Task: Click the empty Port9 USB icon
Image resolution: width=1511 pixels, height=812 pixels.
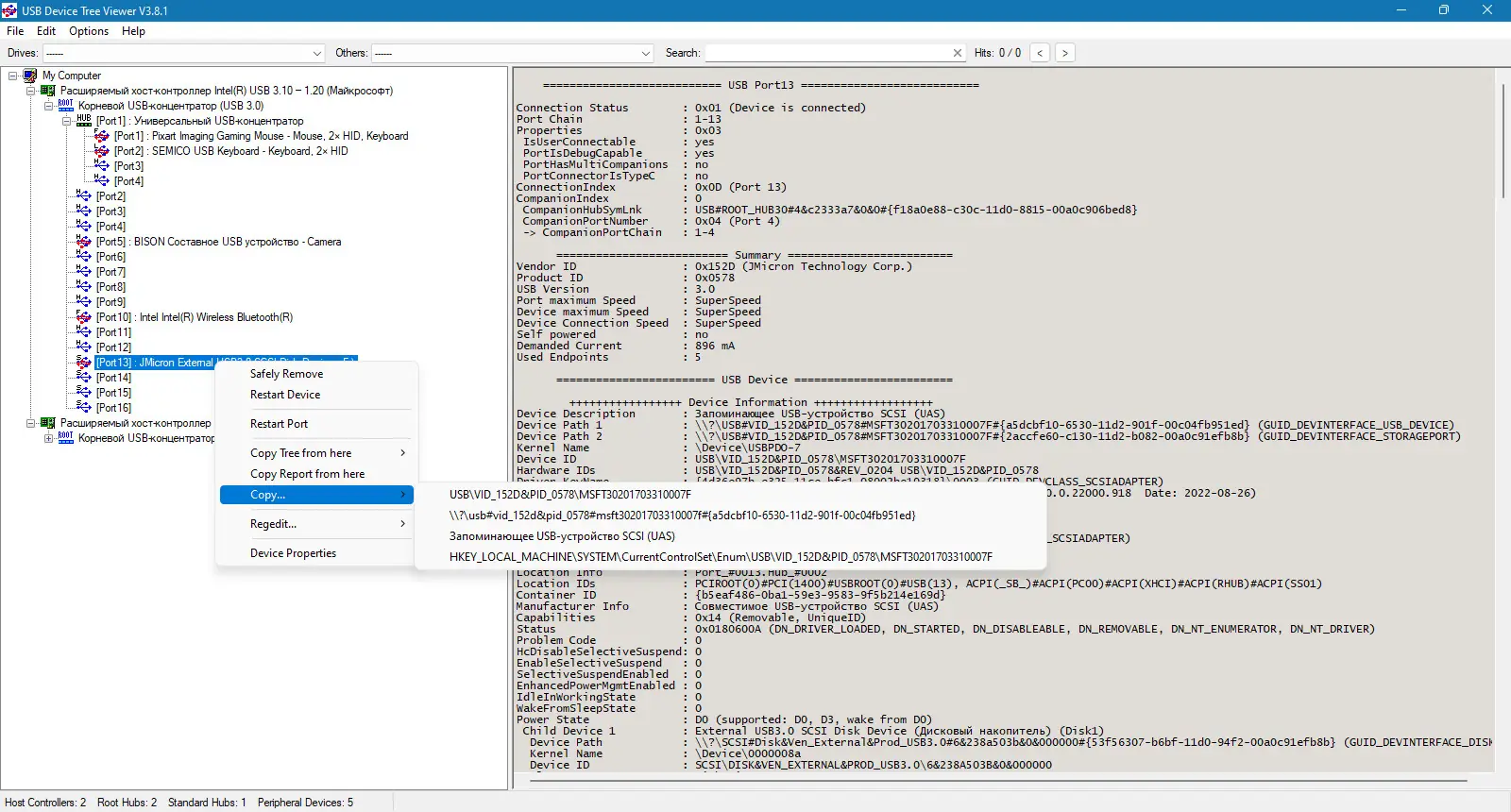Action: tap(84, 302)
